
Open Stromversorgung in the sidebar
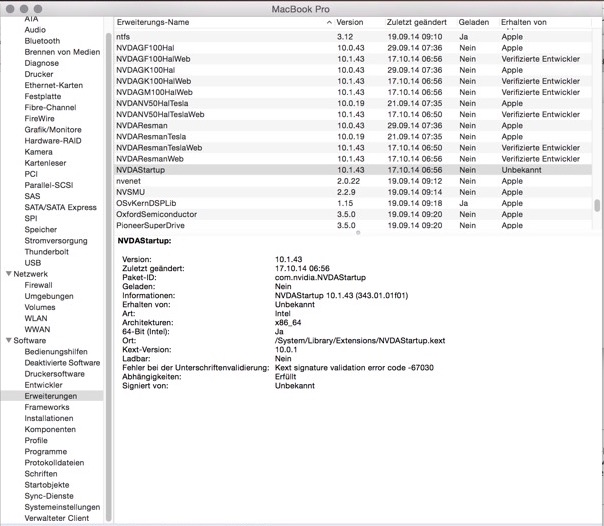[x=56, y=241]
